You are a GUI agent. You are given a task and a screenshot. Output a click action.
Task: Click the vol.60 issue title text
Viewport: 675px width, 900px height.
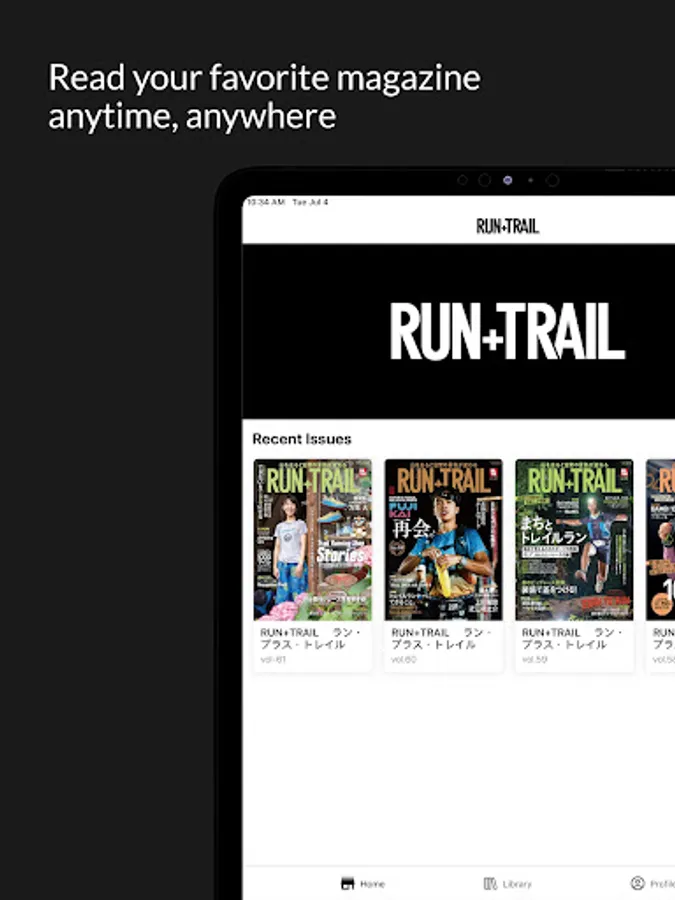click(x=441, y=638)
